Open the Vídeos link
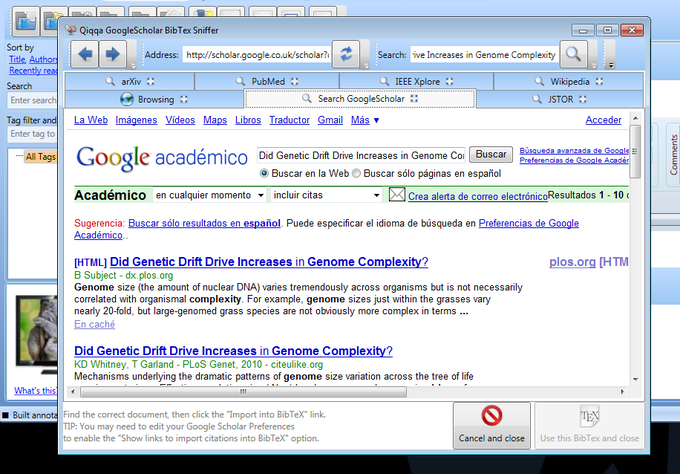Image resolution: width=680 pixels, height=474 pixels. [x=180, y=120]
